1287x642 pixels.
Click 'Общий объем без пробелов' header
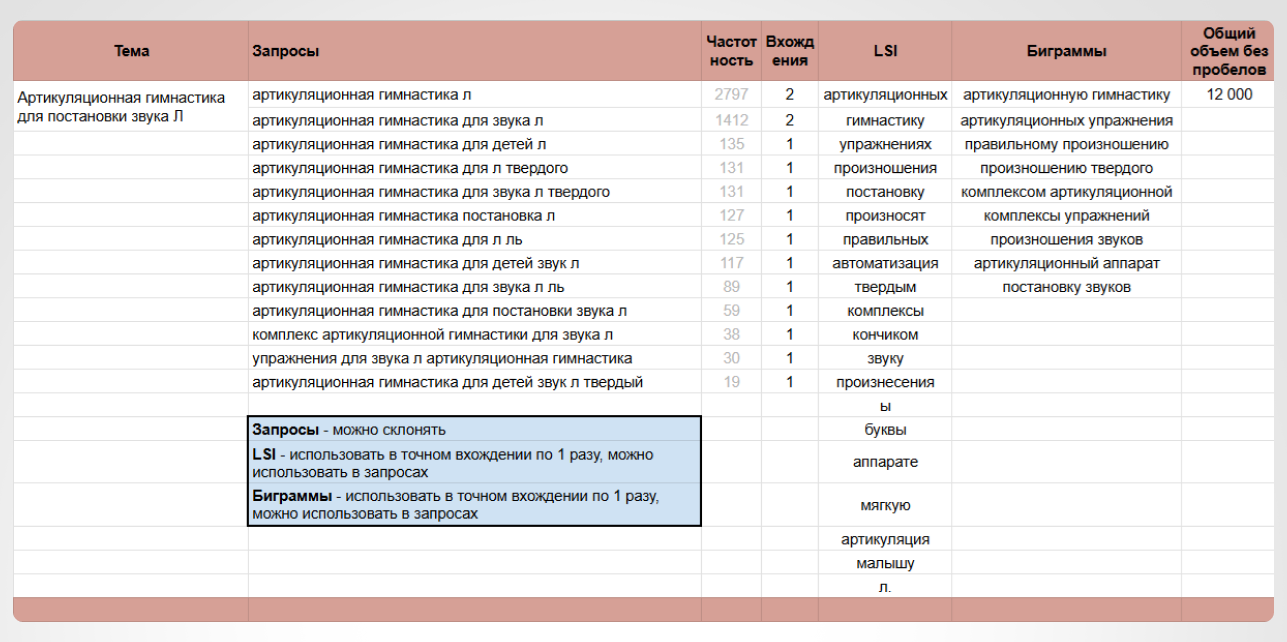1228,51
